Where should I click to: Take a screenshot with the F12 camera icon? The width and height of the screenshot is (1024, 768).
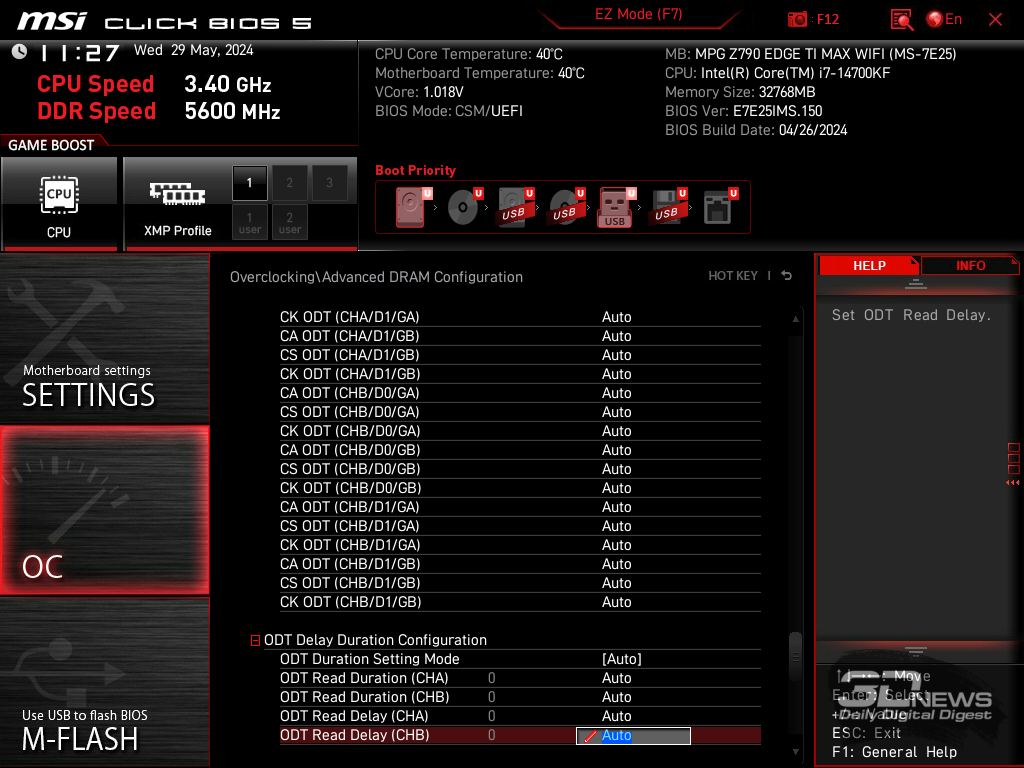[797, 20]
